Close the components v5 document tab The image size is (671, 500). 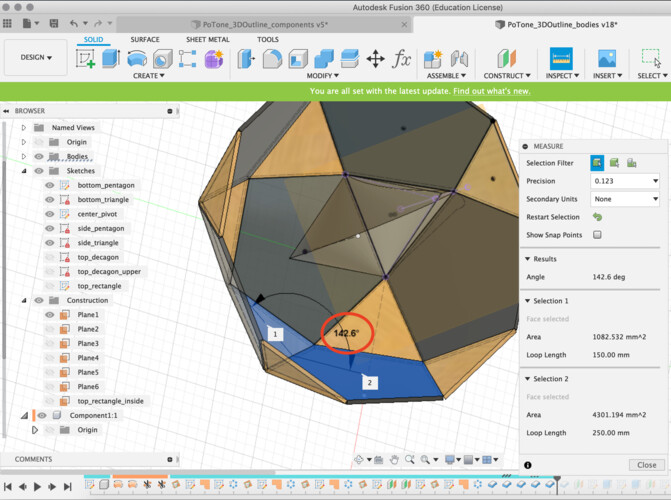point(404,25)
